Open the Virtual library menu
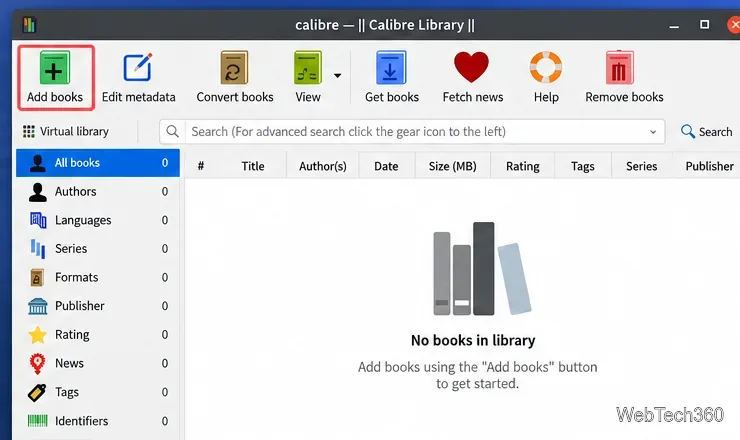Screen dimensions: 740x440 tap(66, 131)
